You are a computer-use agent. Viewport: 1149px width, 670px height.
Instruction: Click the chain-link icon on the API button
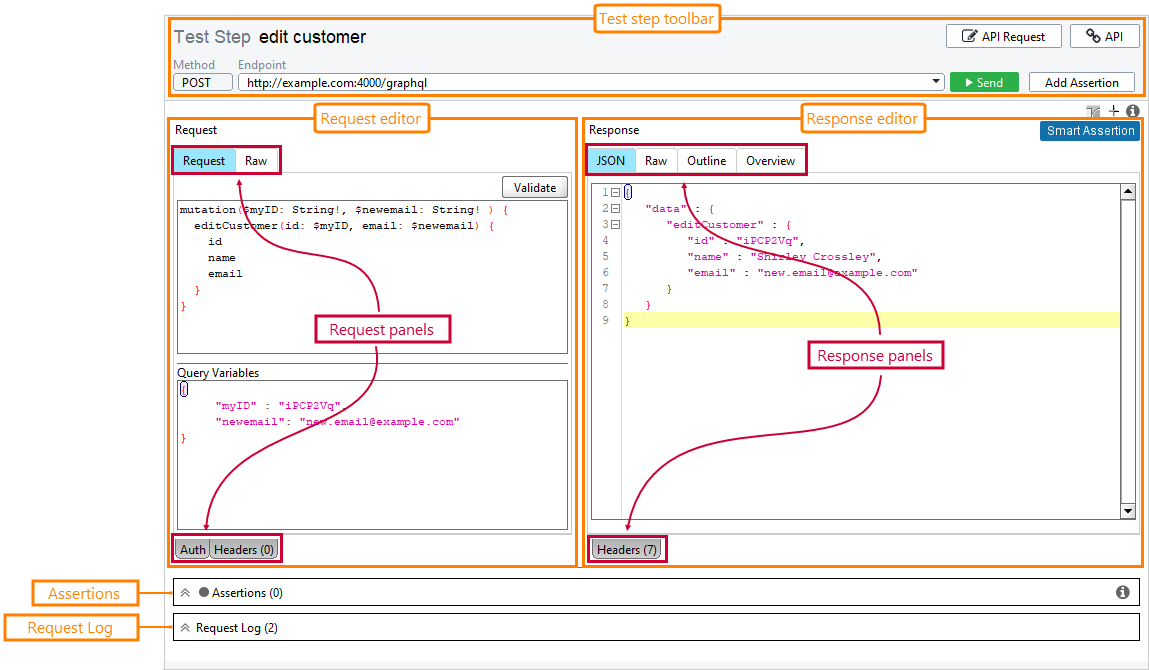coord(1093,36)
